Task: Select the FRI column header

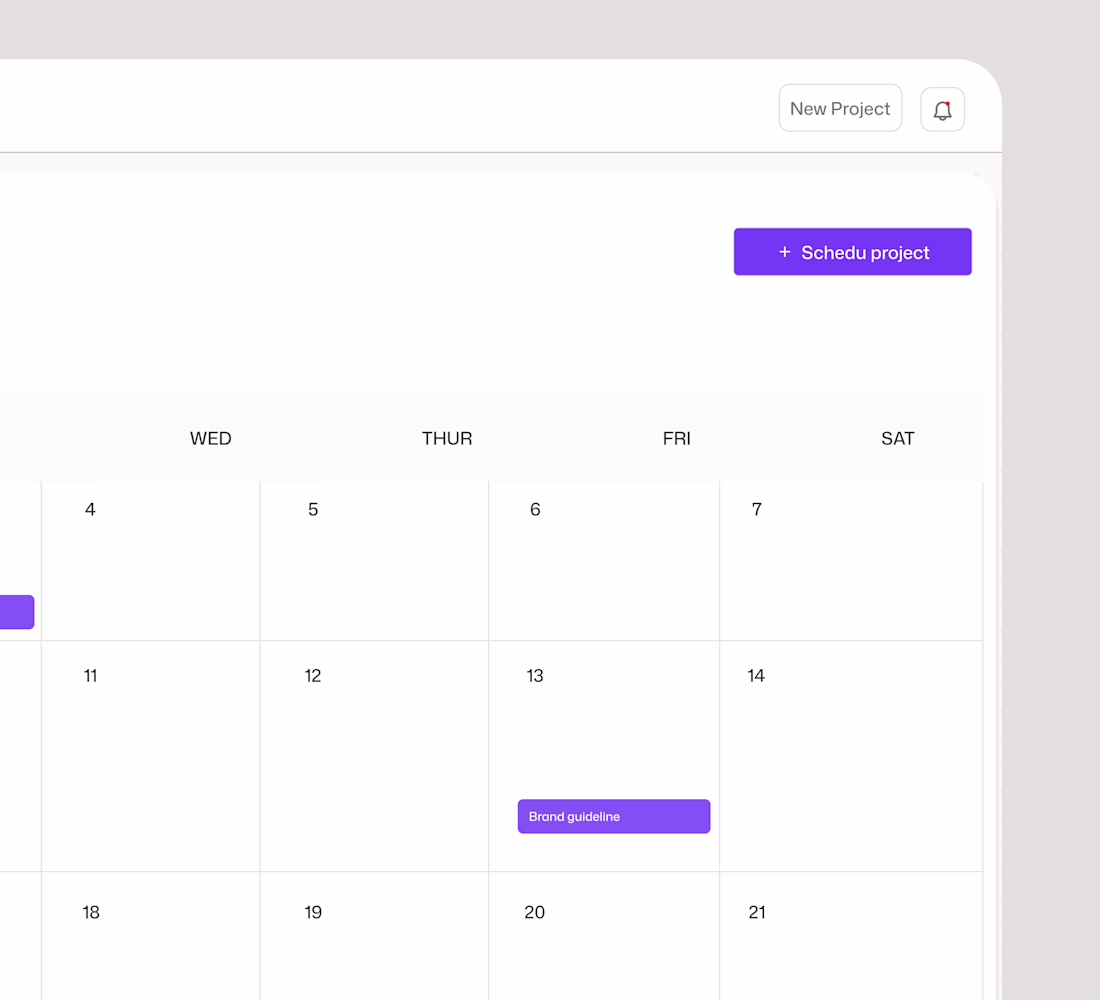Action: click(x=676, y=439)
